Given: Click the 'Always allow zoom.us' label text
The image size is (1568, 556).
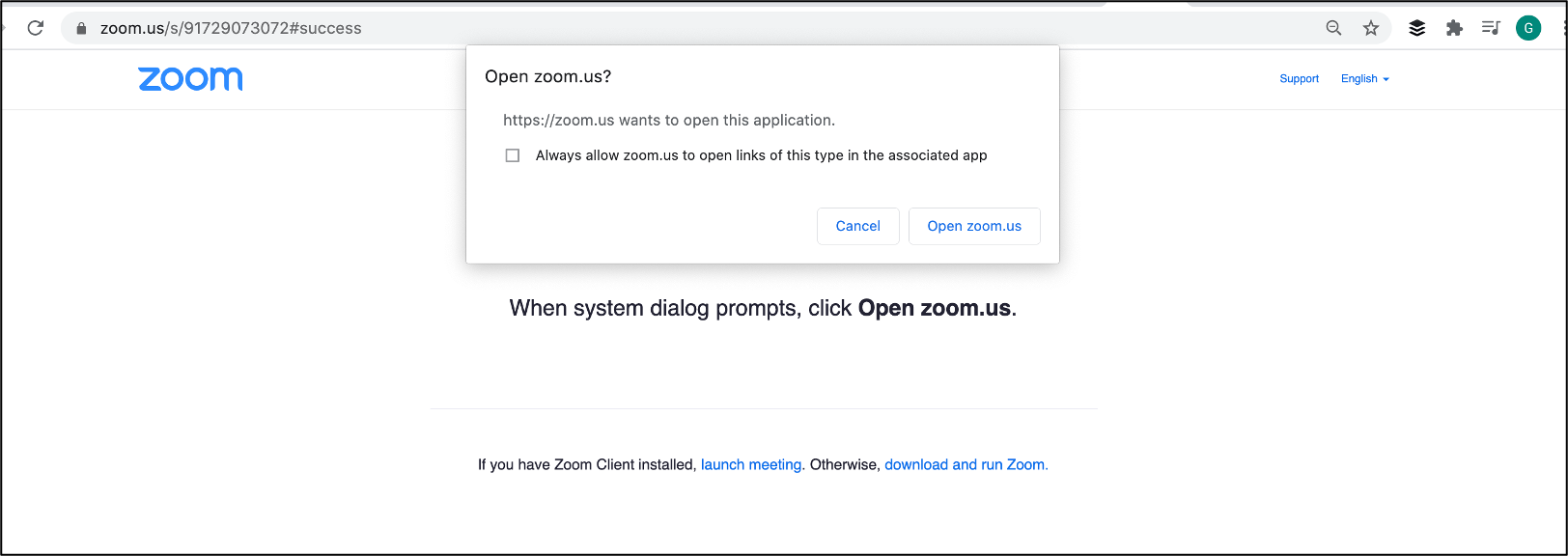Looking at the screenshot, I should click(x=761, y=155).
